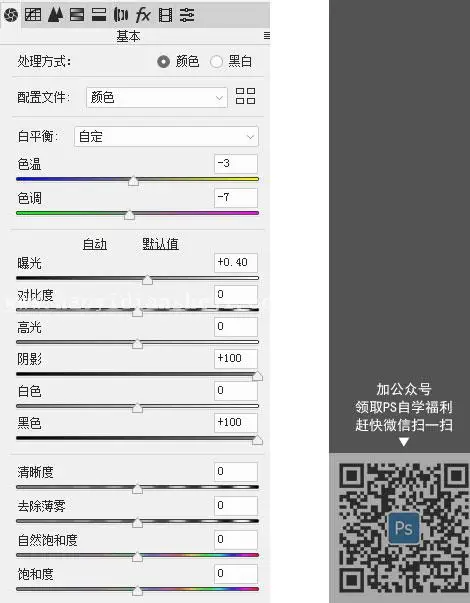Switch to Lens Corrections tab
The image size is (470, 603).
[121, 15]
